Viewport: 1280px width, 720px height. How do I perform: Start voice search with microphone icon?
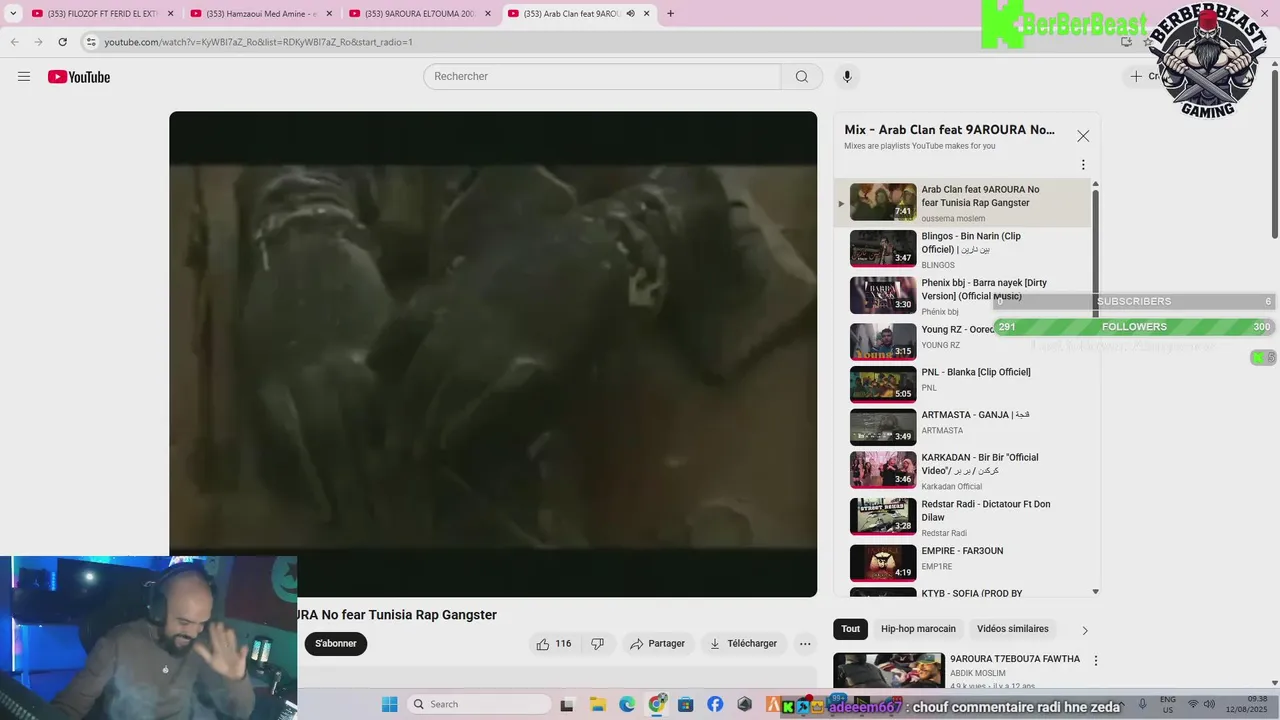847,77
